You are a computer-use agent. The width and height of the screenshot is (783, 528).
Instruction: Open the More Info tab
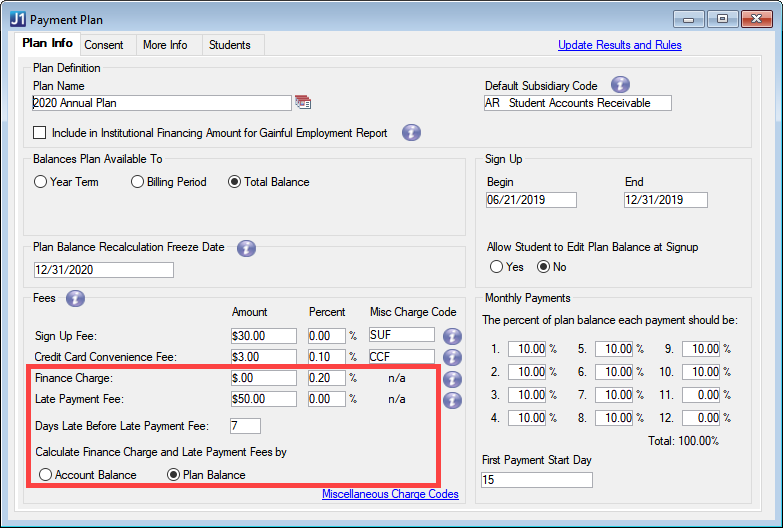[165, 45]
